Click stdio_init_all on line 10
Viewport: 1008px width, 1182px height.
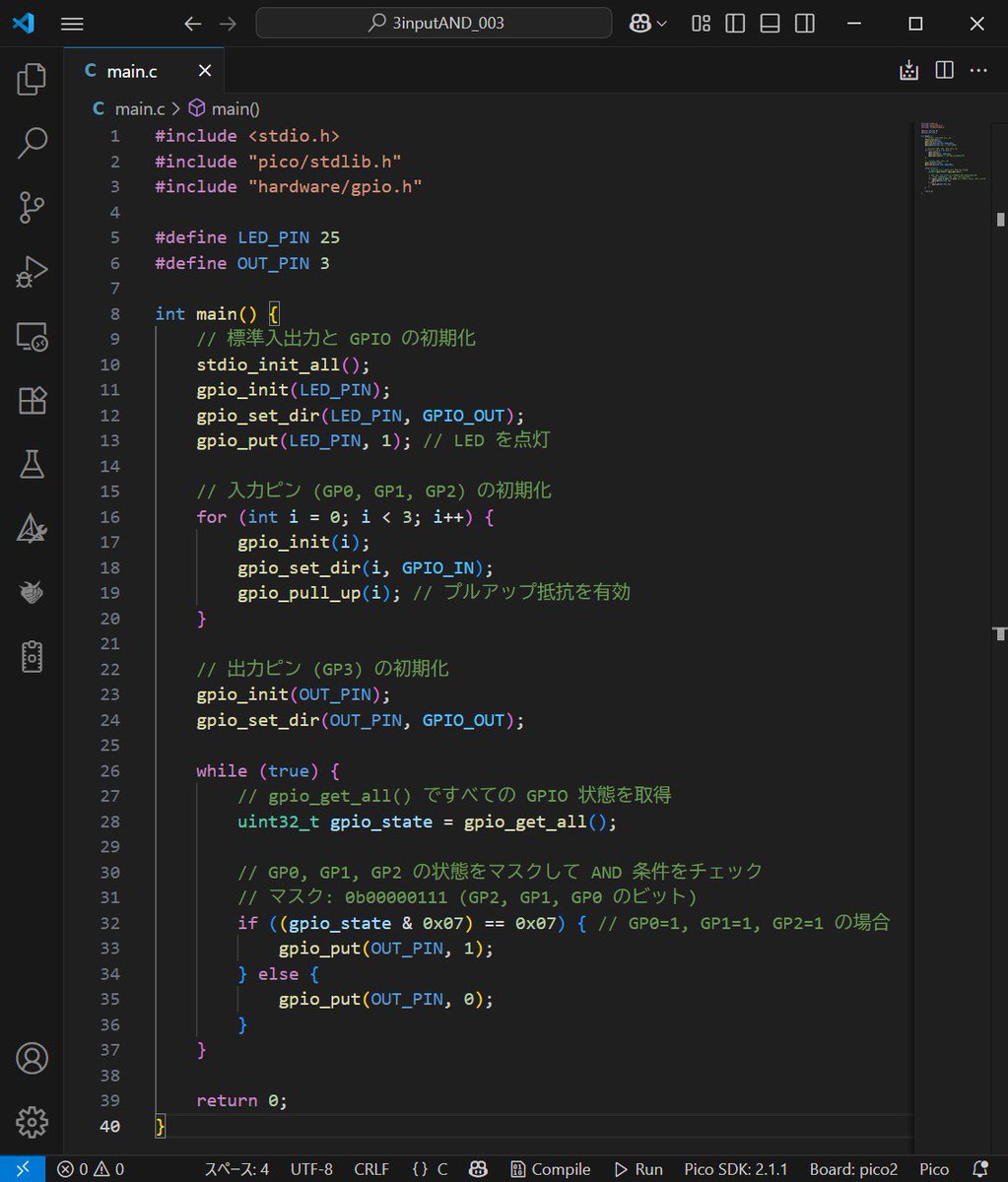coord(269,364)
